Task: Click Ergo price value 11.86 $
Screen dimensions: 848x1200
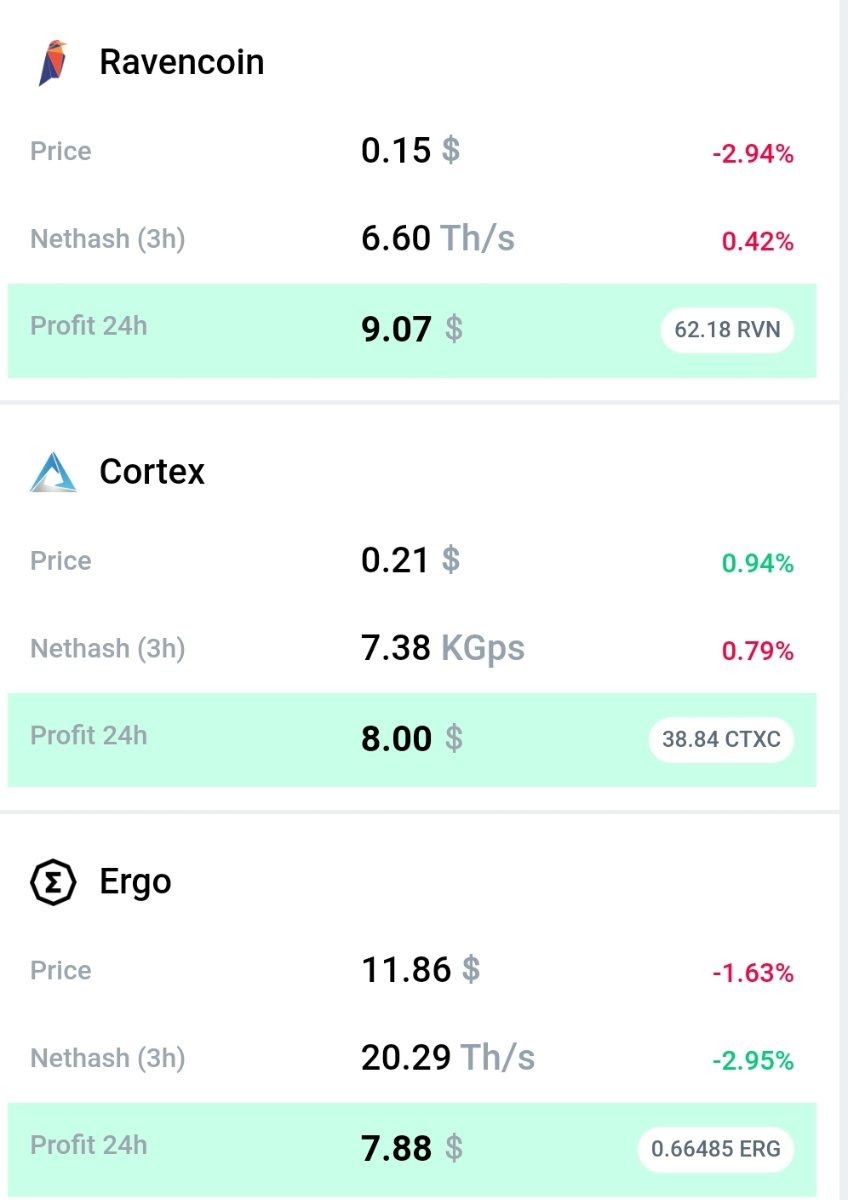Action: 421,969
